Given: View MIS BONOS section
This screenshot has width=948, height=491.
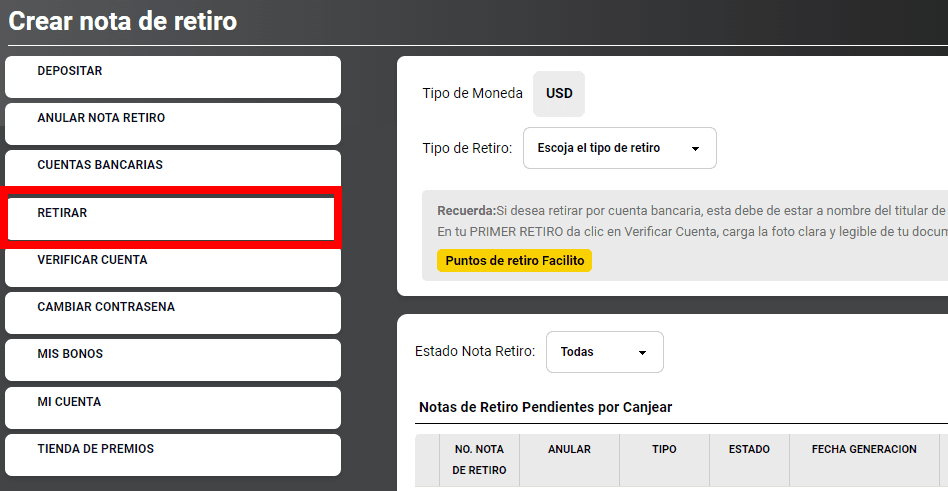Looking at the screenshot, I should [173, 360].
